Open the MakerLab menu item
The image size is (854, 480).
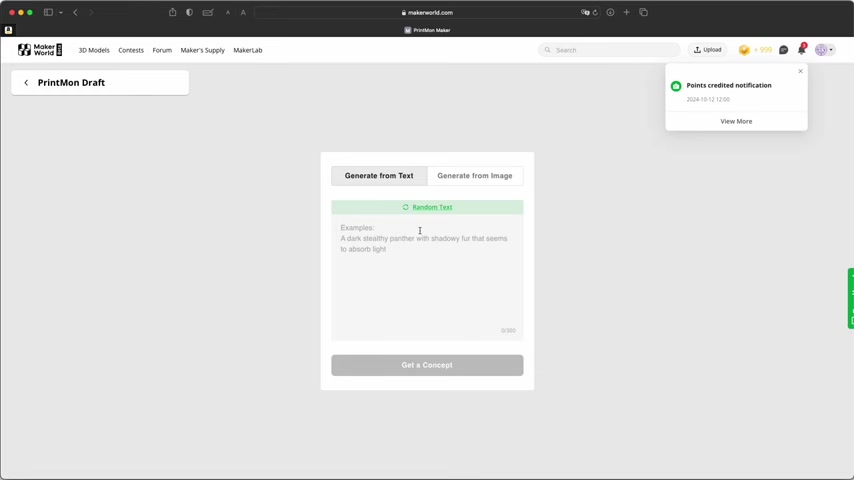click(x=247, y=50)
